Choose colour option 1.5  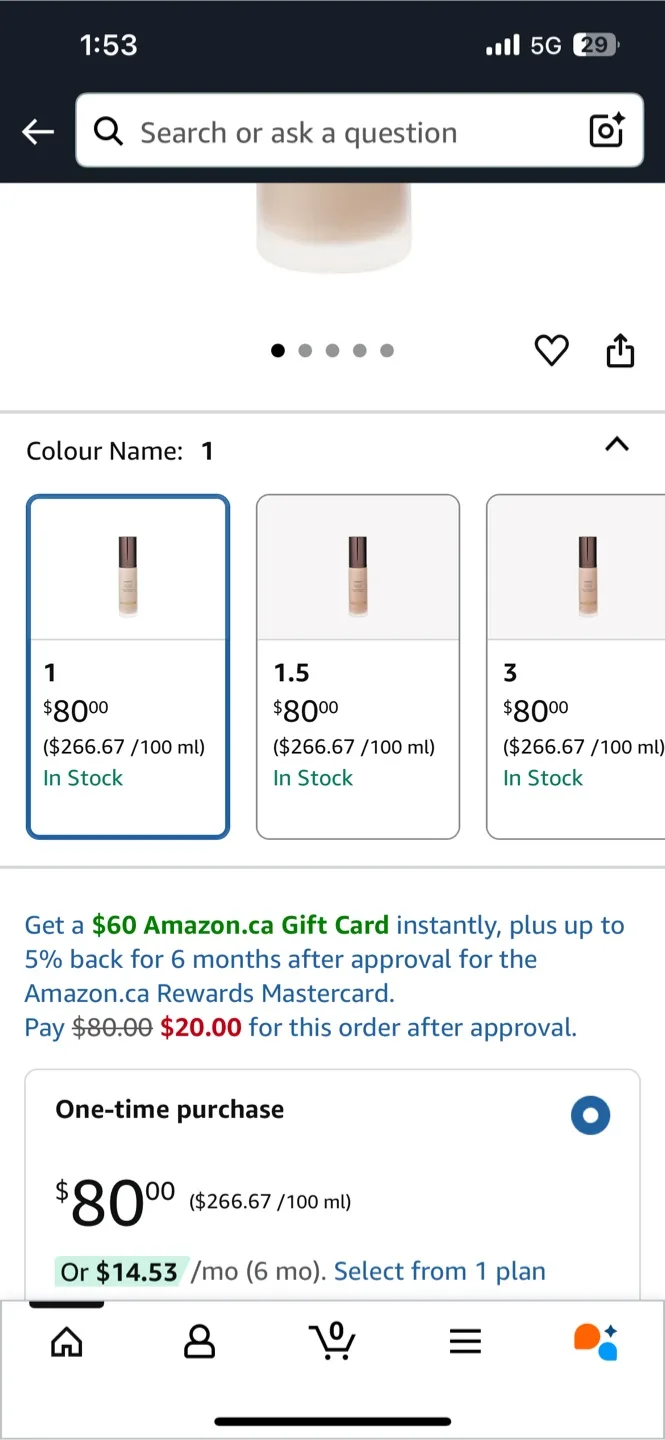(358, 666)
